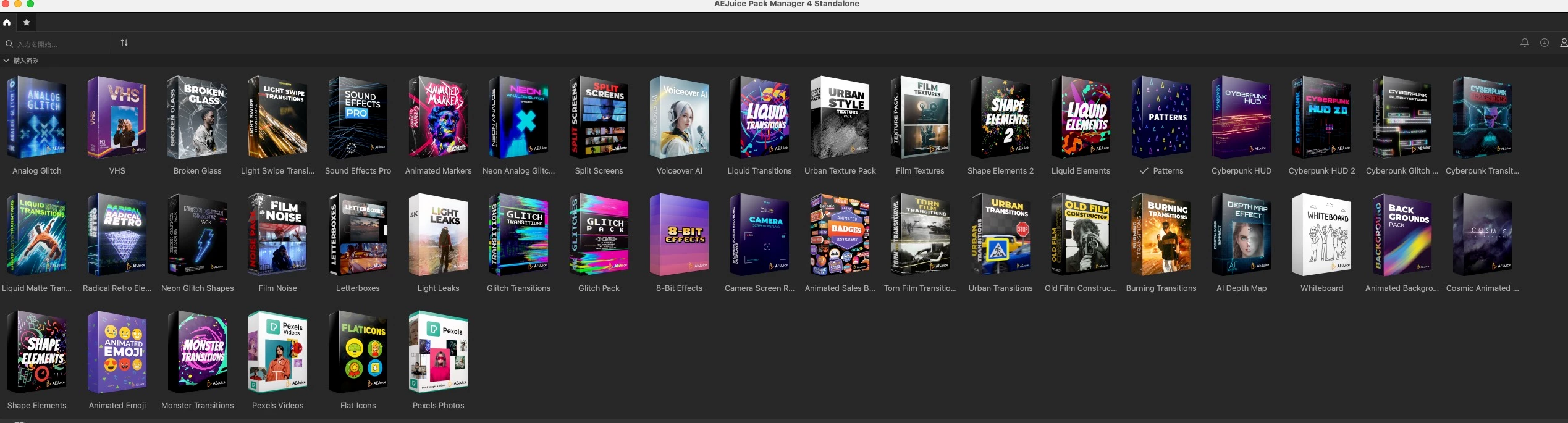
Task: Open the Shape Elements pack
Action: (x=37, y=352)
